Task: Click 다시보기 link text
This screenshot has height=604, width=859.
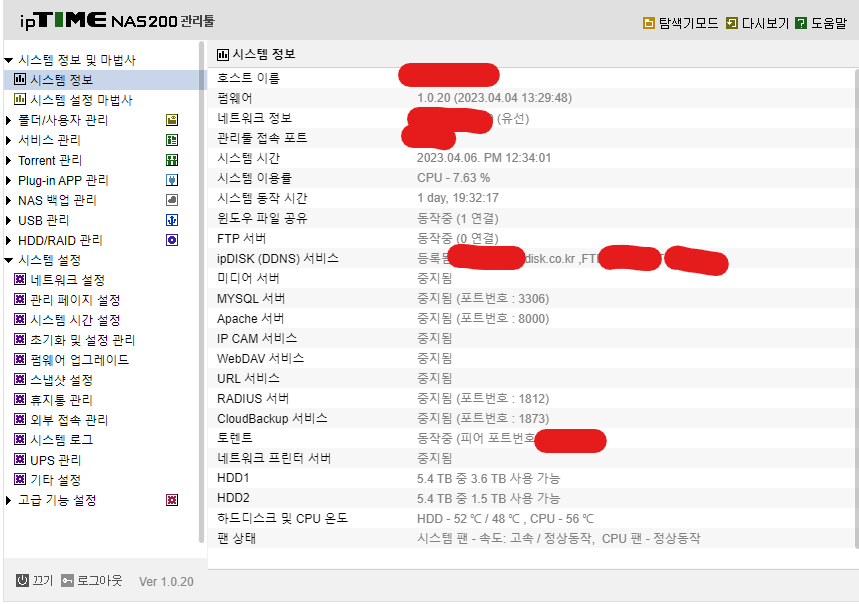Action: (x=765, y=23)
